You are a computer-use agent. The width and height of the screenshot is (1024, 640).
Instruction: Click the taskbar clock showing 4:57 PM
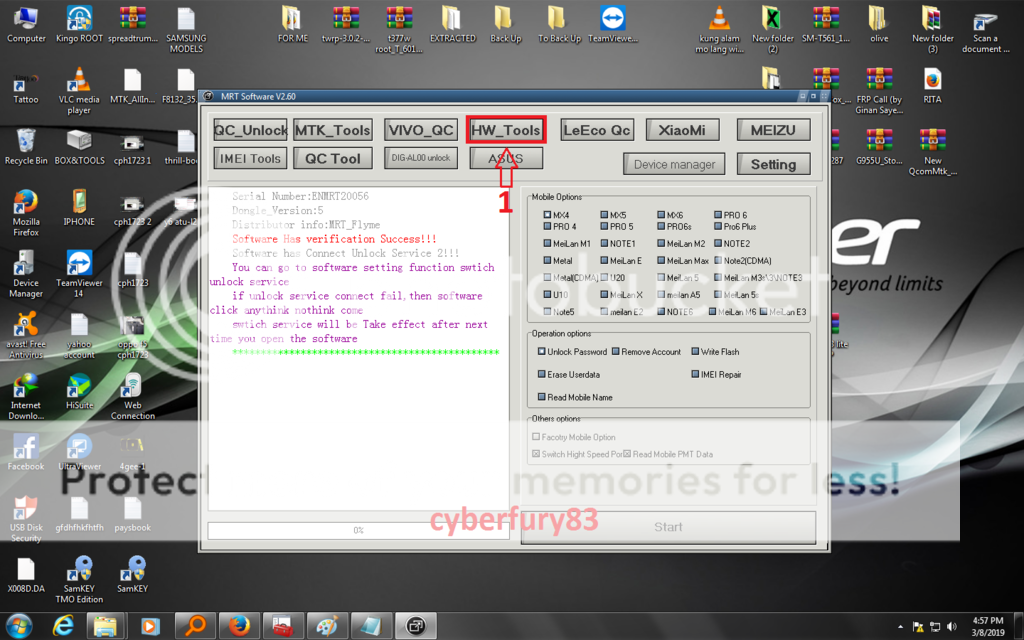coord(987,625)
